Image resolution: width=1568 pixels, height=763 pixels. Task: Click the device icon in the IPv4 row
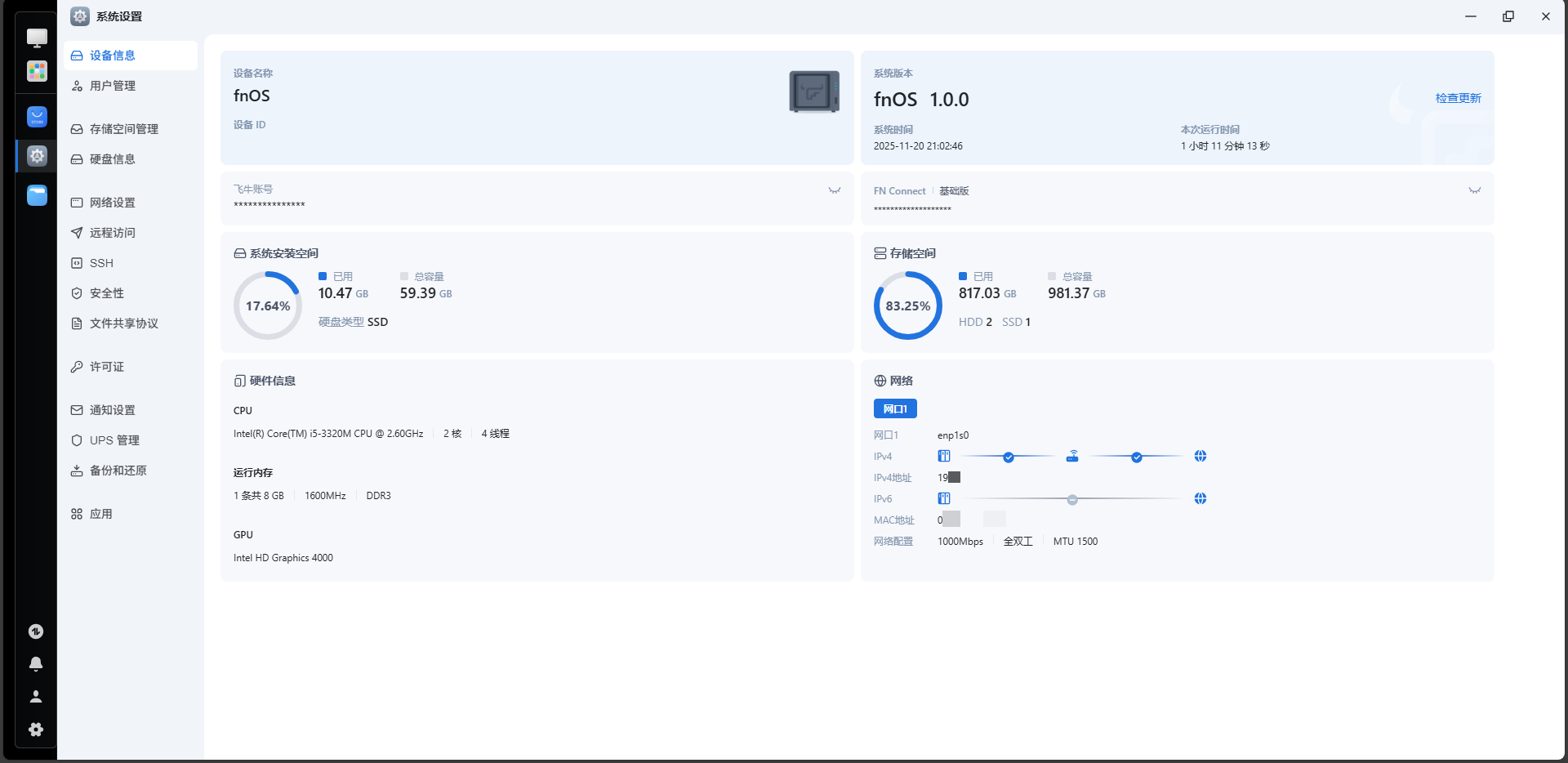tap(944, 457)
